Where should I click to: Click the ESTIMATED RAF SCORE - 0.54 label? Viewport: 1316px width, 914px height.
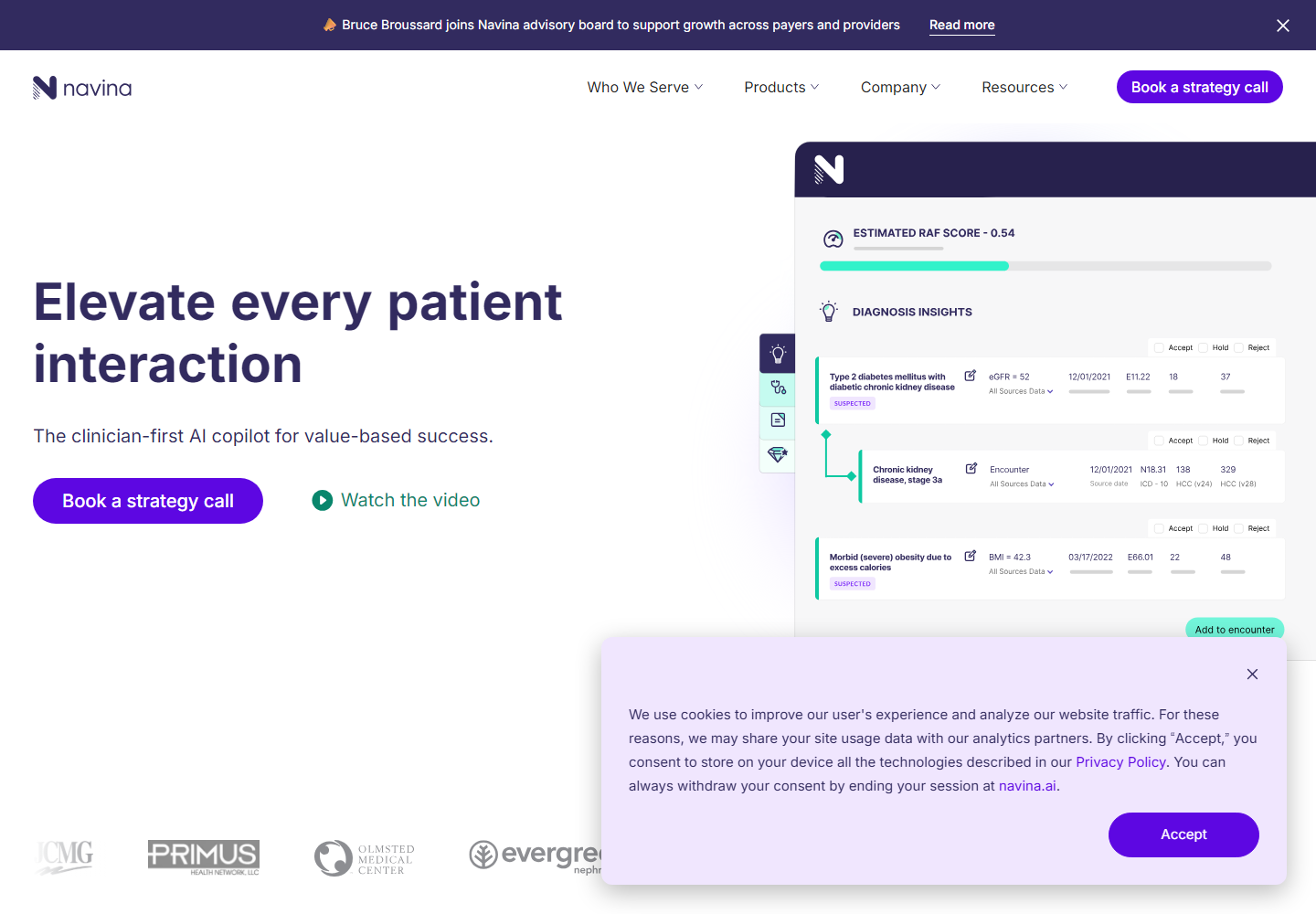coord(934,233)
